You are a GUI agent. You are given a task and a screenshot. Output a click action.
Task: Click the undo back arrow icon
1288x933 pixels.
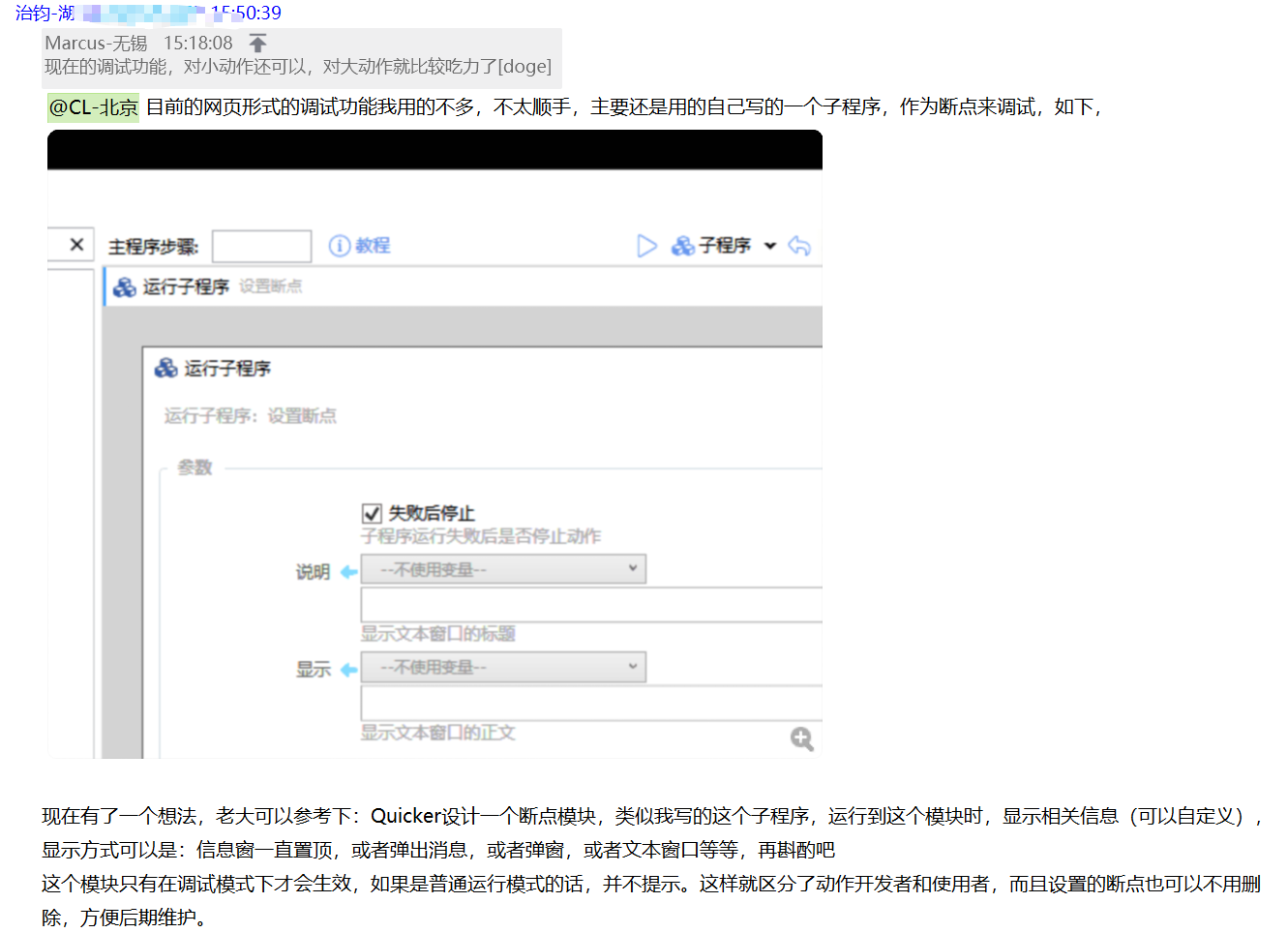coord(799,246)
